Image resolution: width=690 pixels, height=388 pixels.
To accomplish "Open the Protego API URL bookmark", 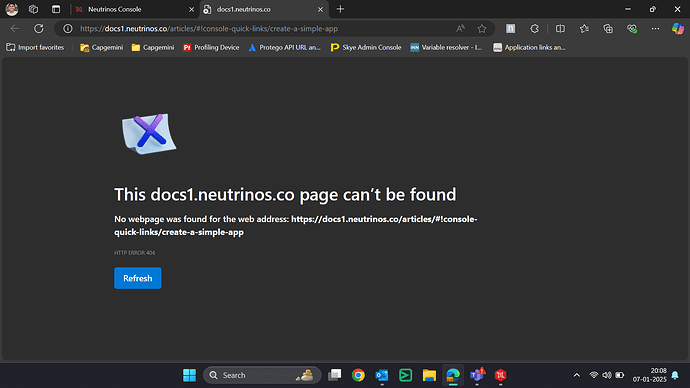I will [285, 47].
